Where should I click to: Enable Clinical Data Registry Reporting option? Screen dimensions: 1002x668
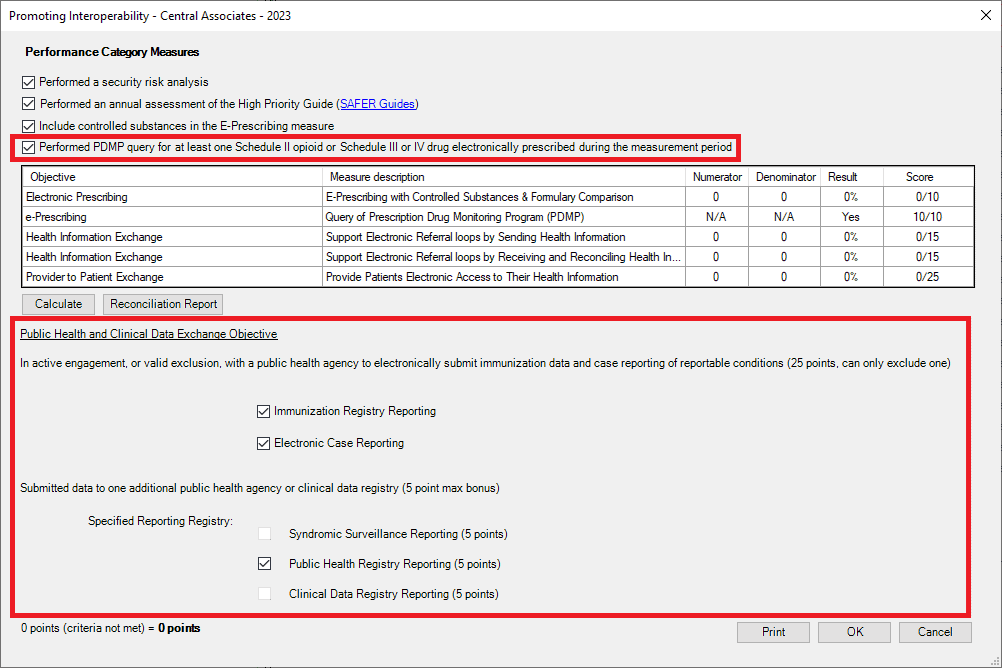pos(265,594)
